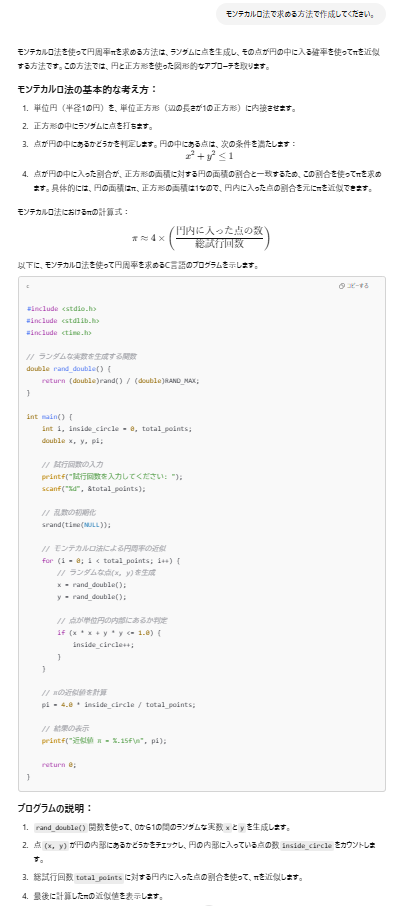The height and width of the screenshot is (906, 409).
Task: Click inline code (x, y) in explanation item 2
Action: pos(55,845)
